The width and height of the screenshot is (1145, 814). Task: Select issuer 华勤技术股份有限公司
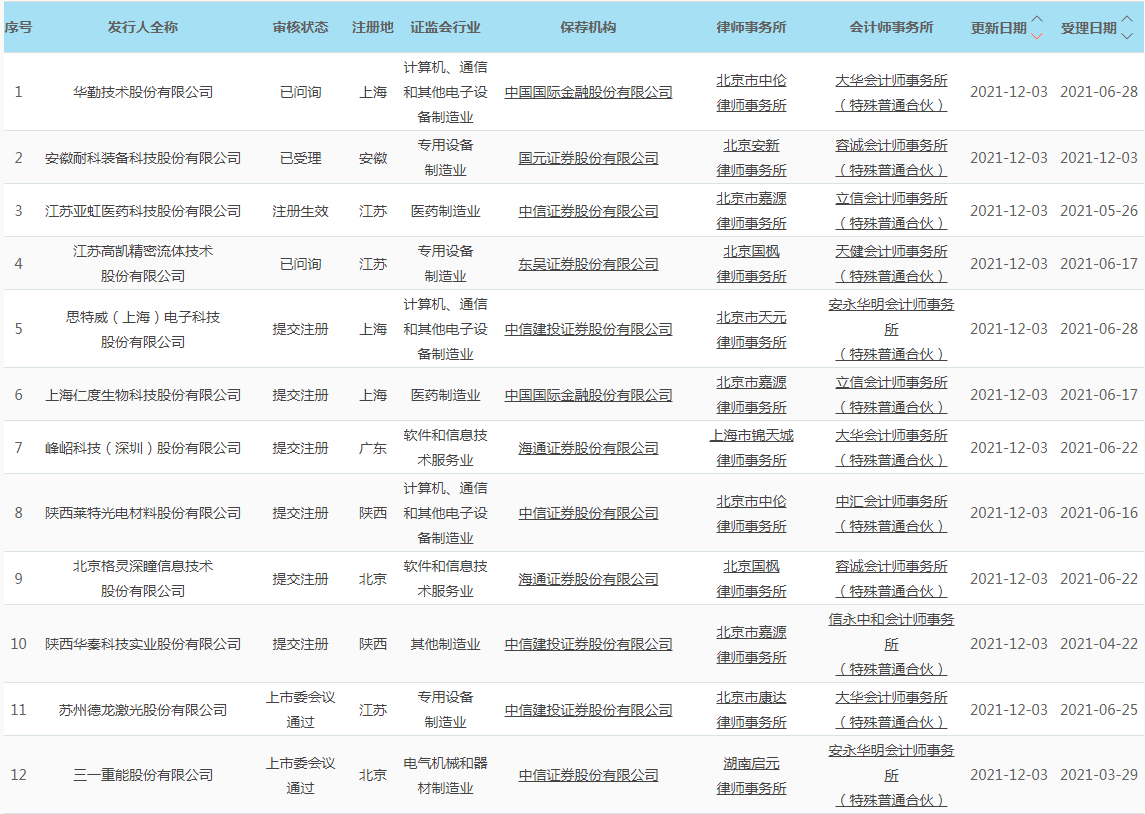143,92
